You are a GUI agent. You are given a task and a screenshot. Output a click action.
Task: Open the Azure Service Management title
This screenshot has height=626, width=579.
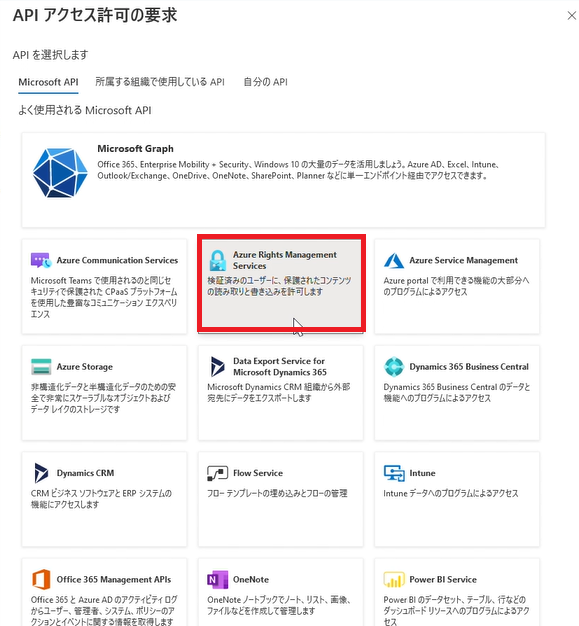464,260
